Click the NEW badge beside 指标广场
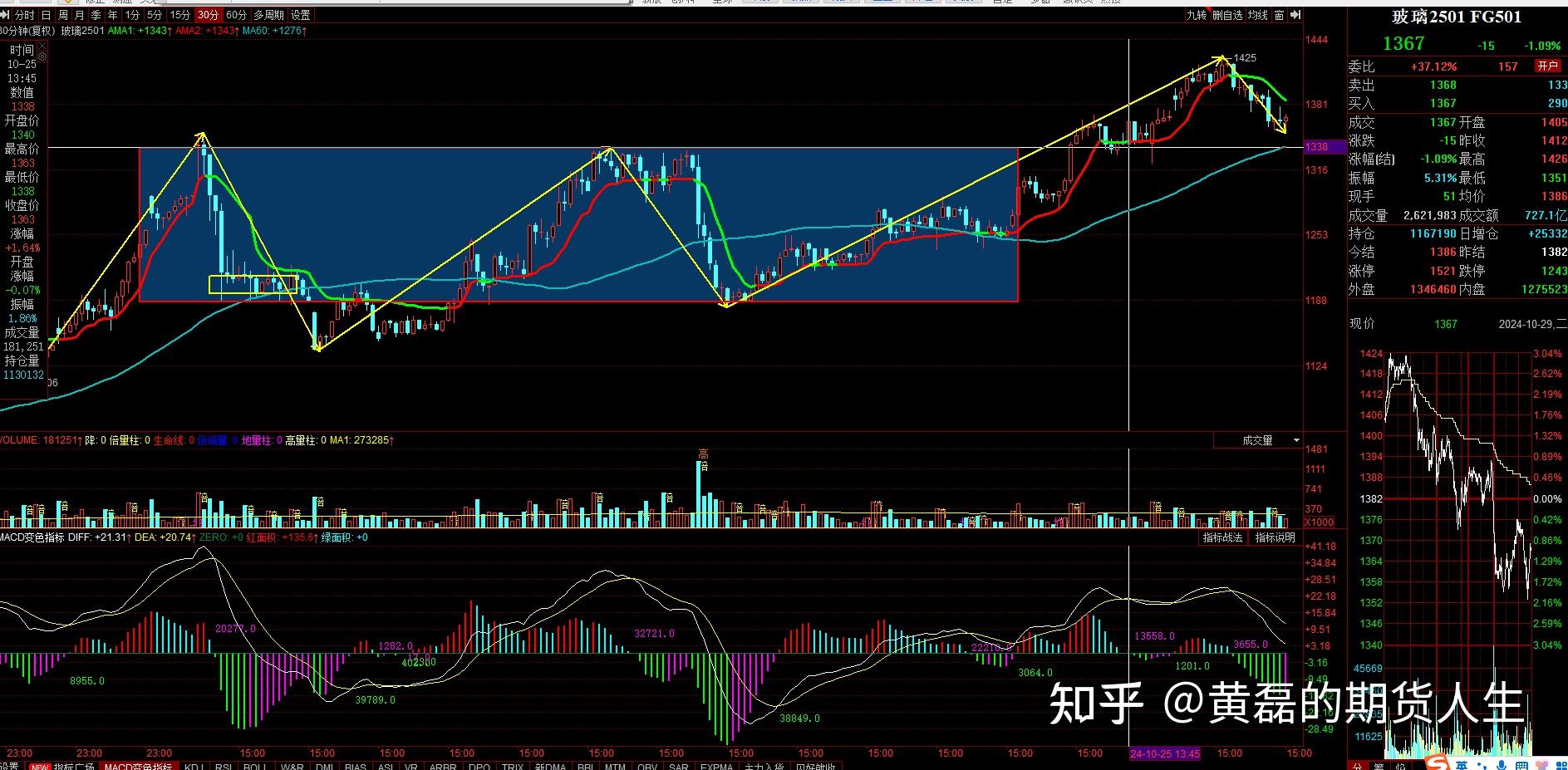 tap(39, 767)
